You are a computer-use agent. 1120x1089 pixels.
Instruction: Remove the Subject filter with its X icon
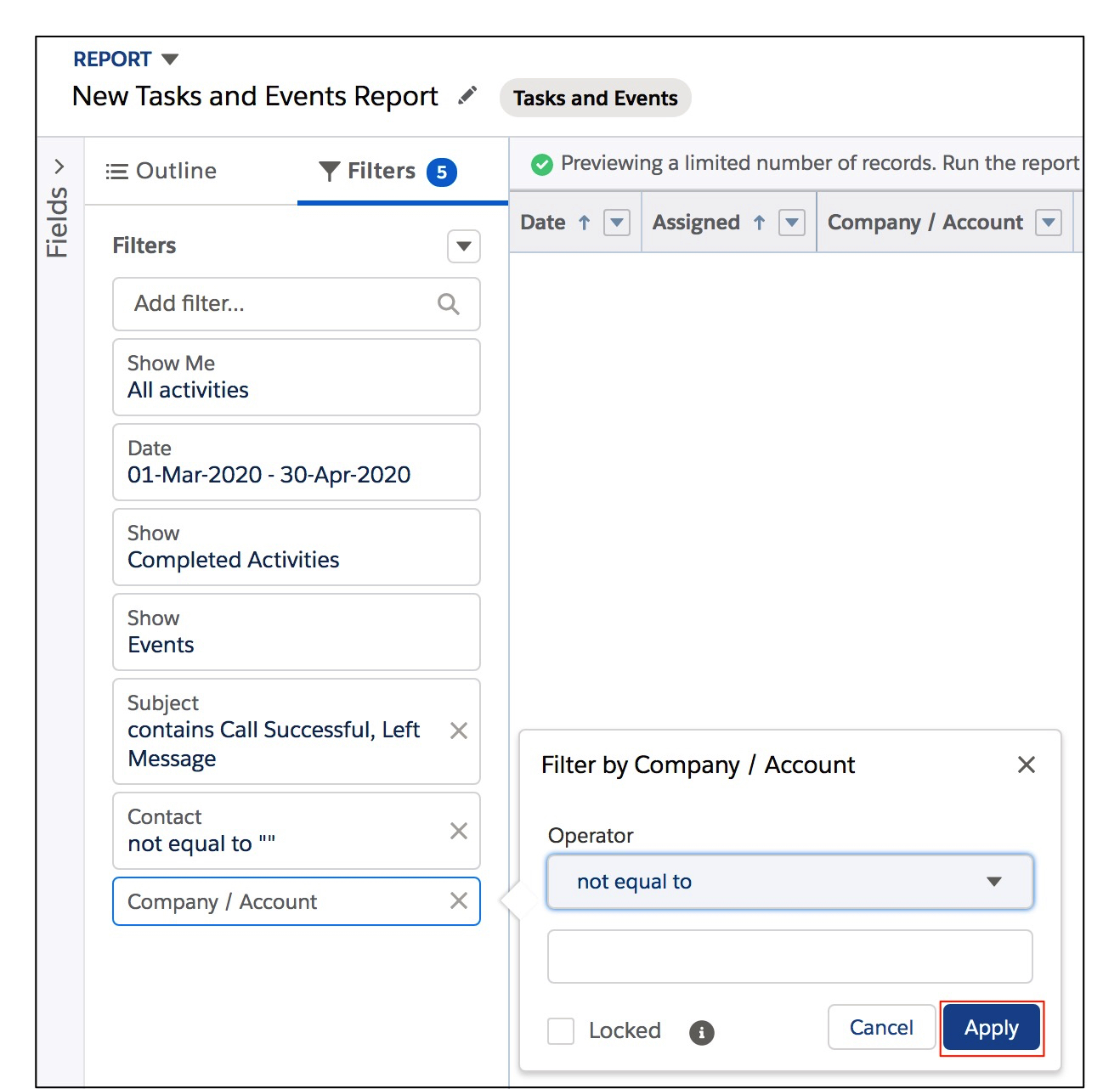458,731
